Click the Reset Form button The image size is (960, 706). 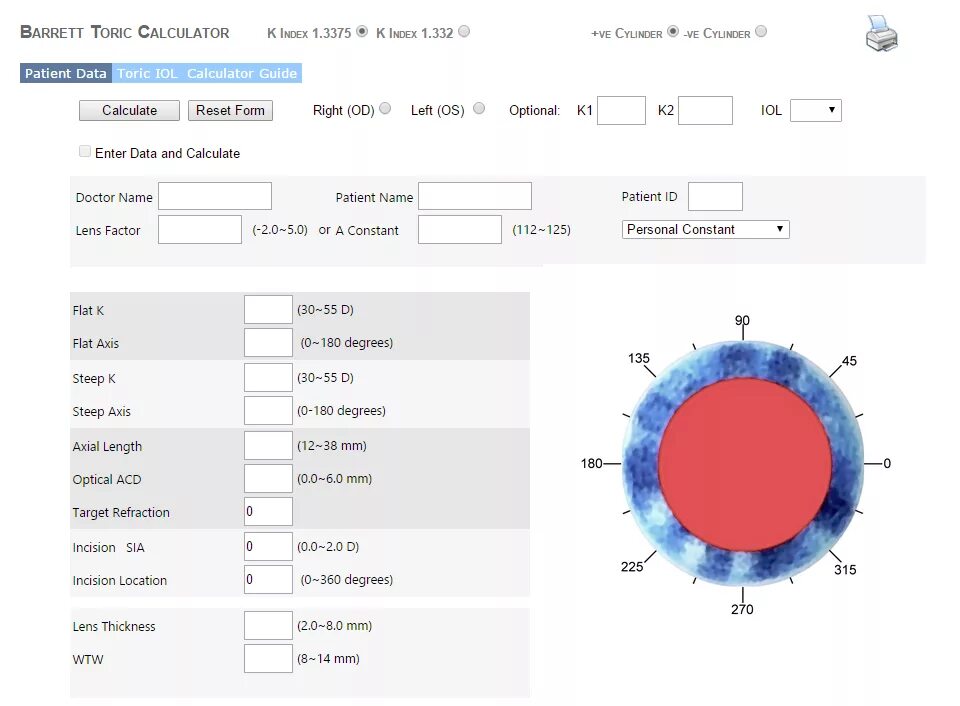point(230,110)
